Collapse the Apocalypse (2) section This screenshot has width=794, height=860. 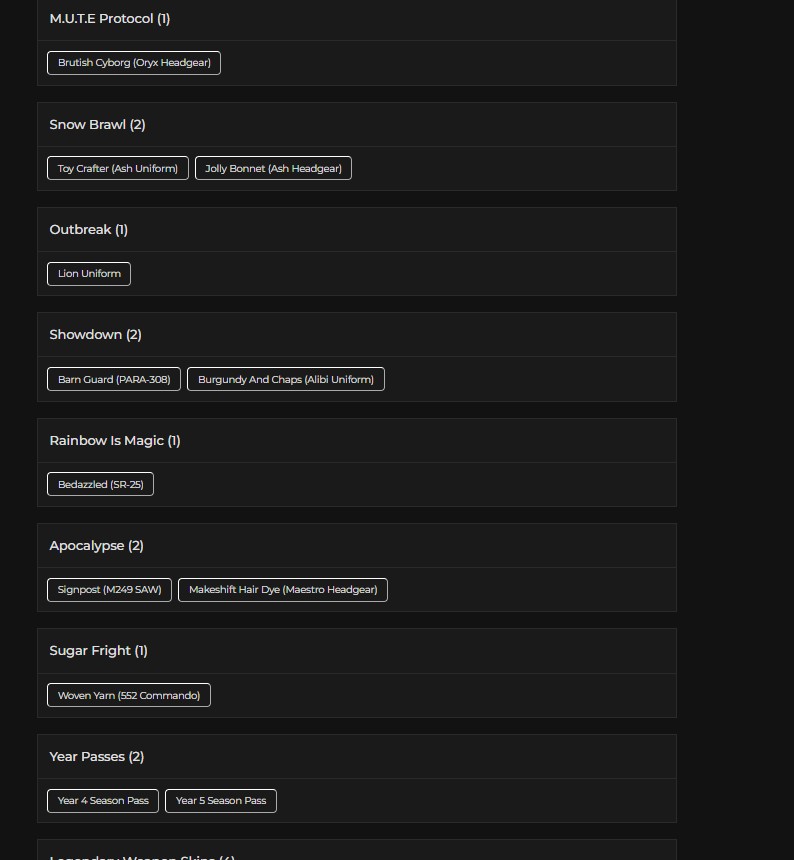[357, 546]
